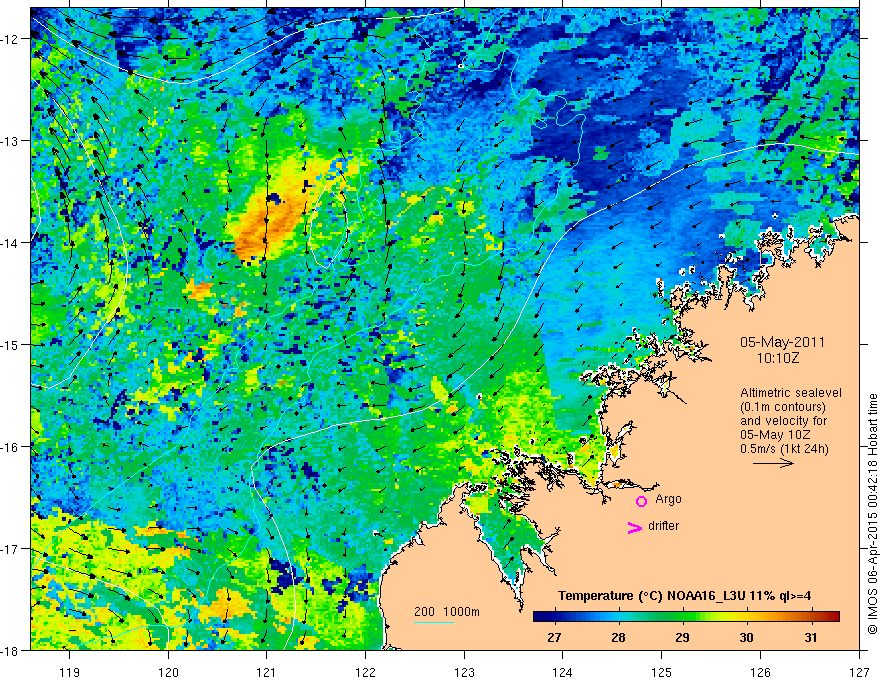Click the '0.5m/s (1kt 24h)' text
The width and height of the screenshot is (880, 680).
(x=784, y=449)
